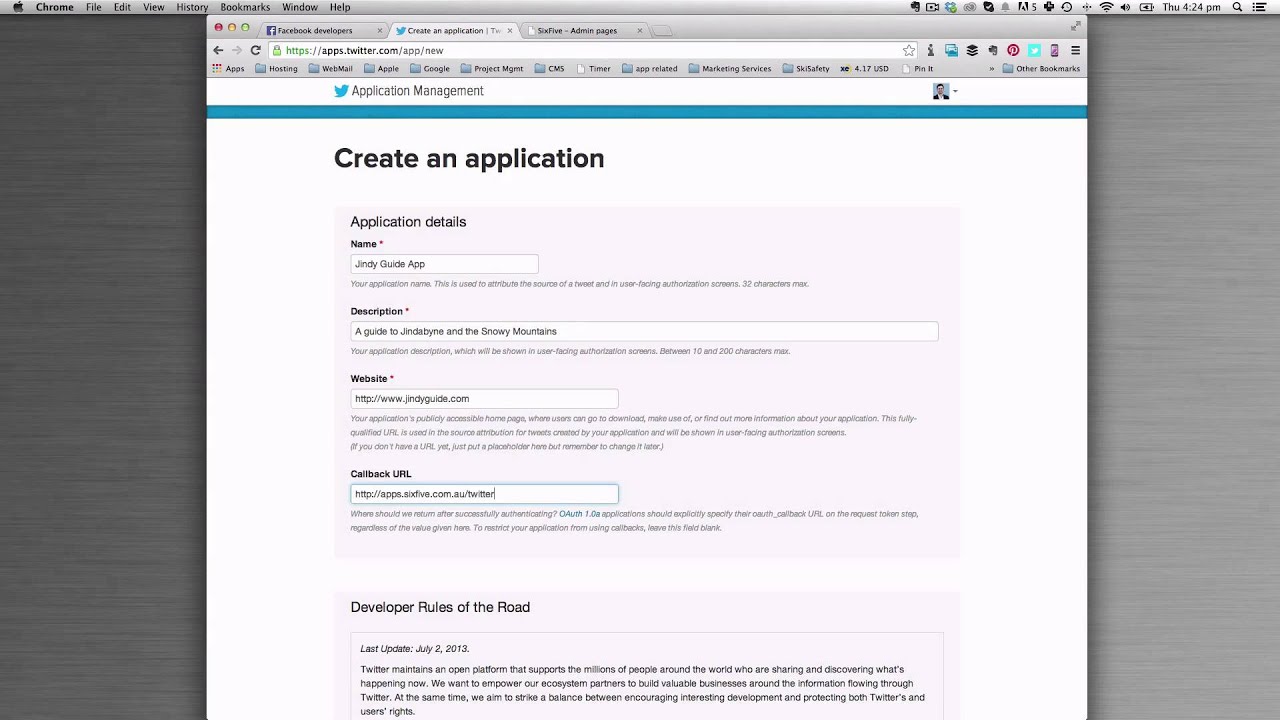Screen dimensions: 1280x720
Task: Click the Twitter bird logo in the header
Action: (x=341, y=91)
